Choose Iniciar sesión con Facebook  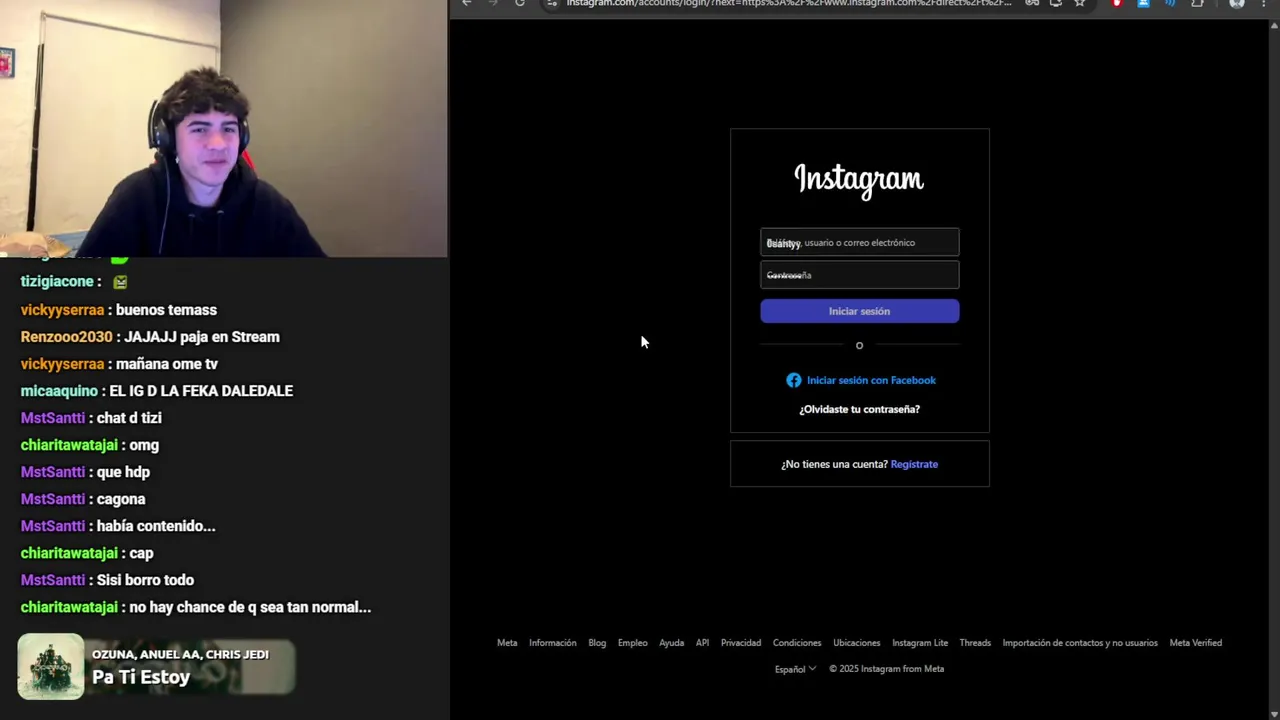point(861,380)
